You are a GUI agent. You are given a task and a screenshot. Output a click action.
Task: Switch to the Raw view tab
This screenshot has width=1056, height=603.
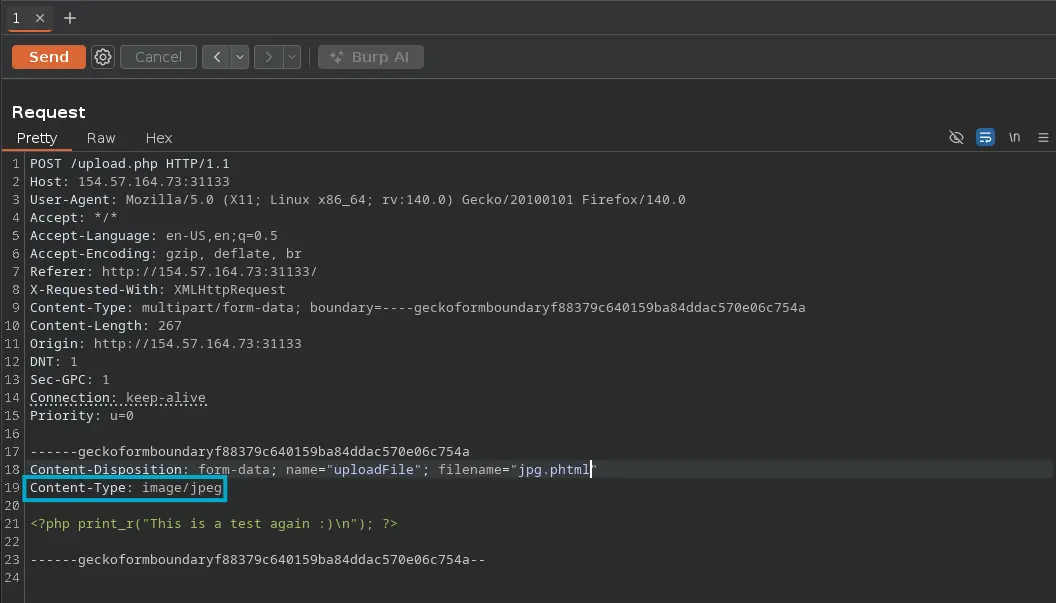(x=101, y=138)
